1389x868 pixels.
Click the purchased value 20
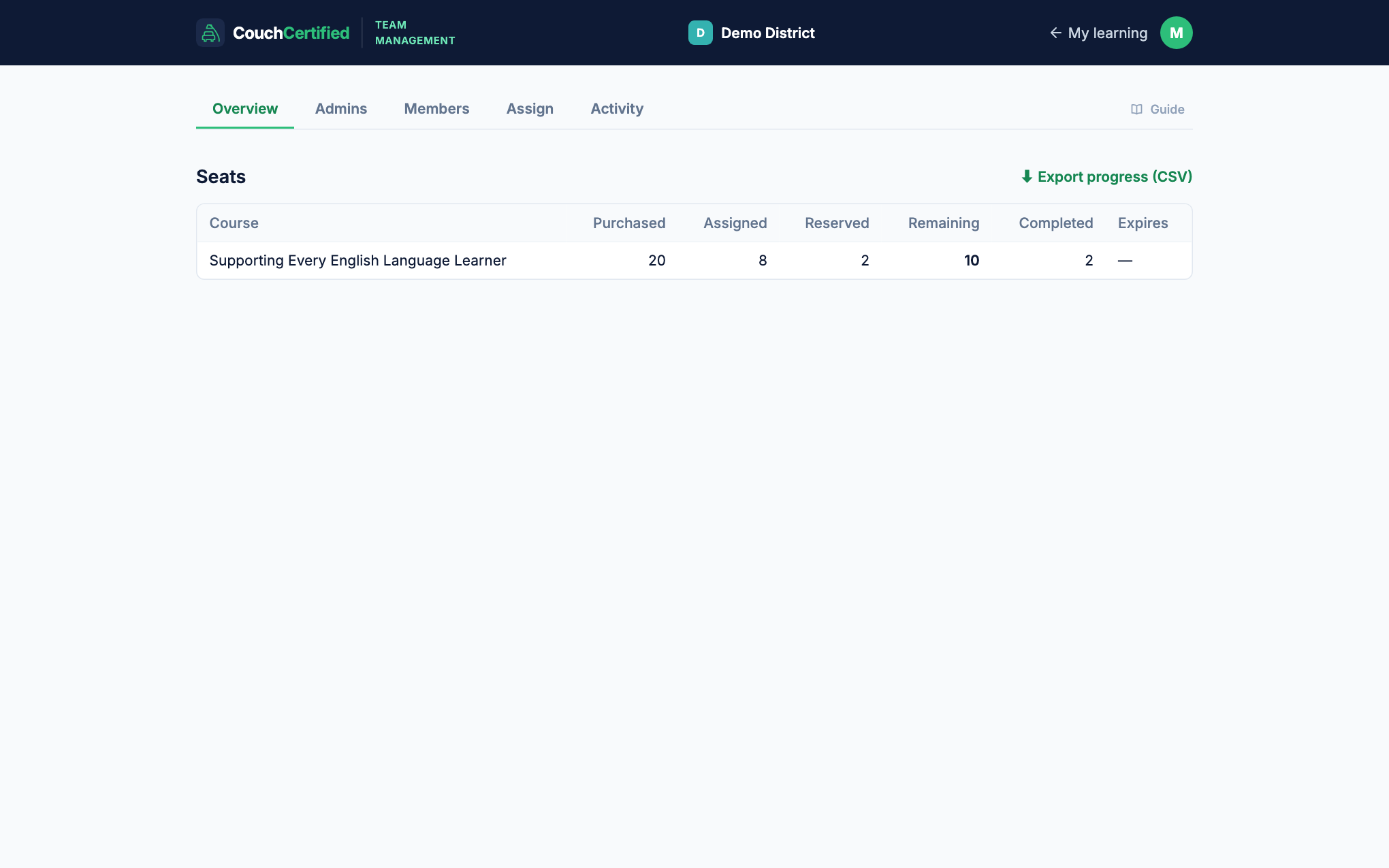point(656,260)
